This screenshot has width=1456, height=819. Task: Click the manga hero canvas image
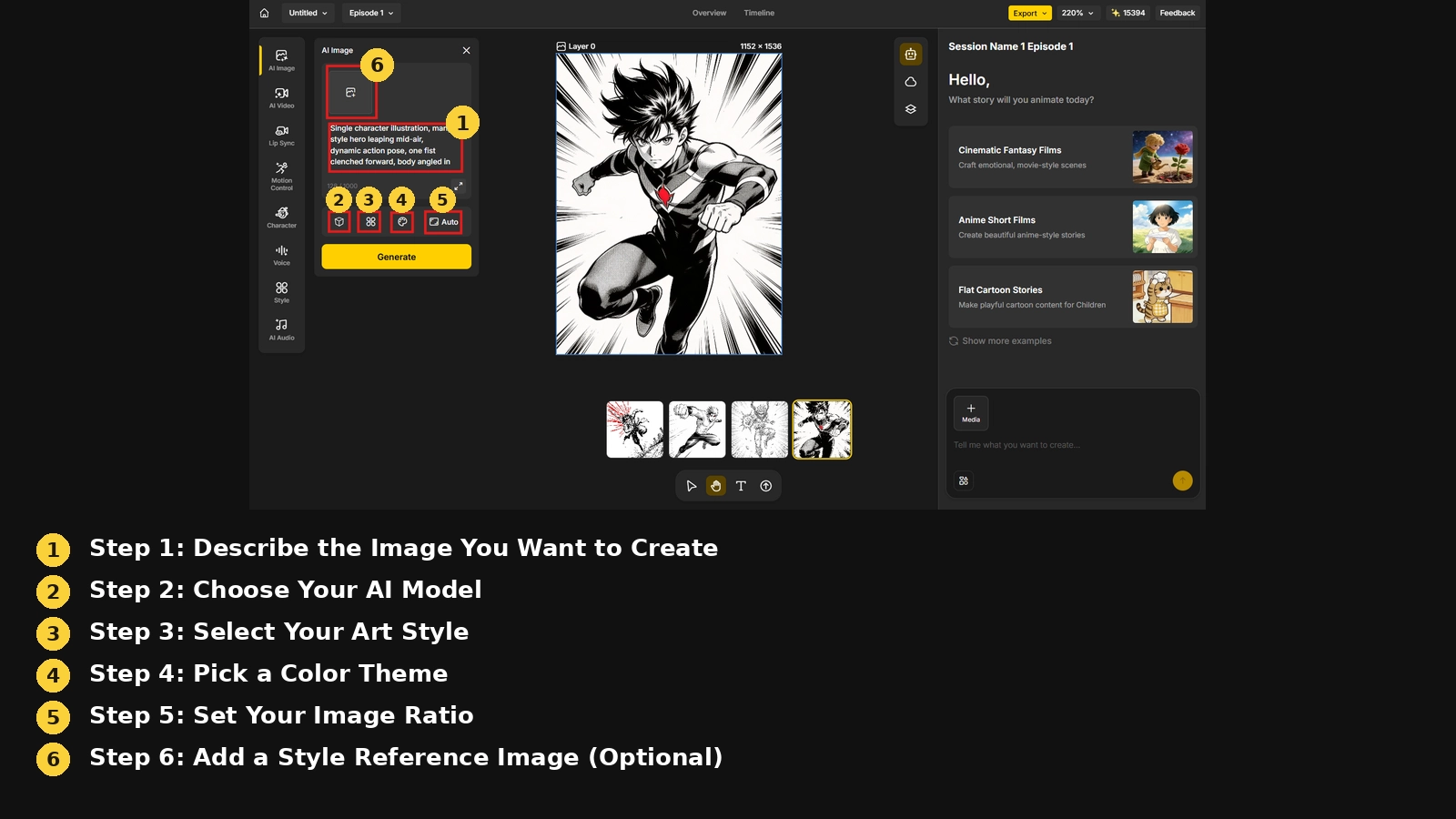point(669,204)
